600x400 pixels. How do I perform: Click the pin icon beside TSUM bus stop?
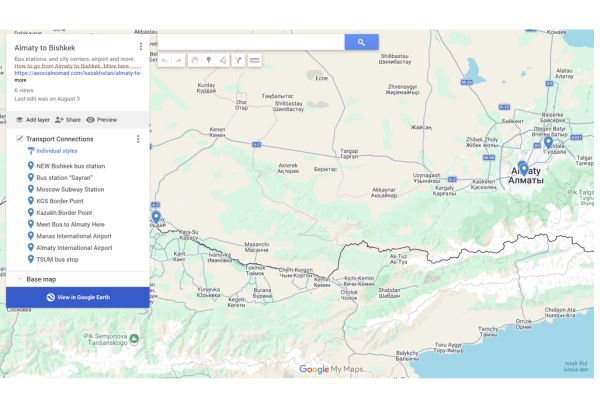point(31,259)
